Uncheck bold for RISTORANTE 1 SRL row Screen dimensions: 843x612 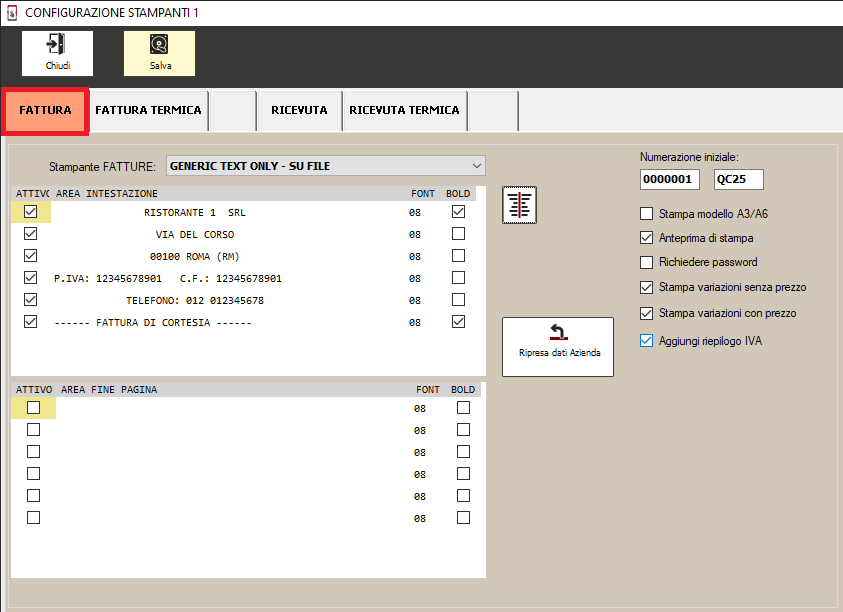(x=458, y=212)
